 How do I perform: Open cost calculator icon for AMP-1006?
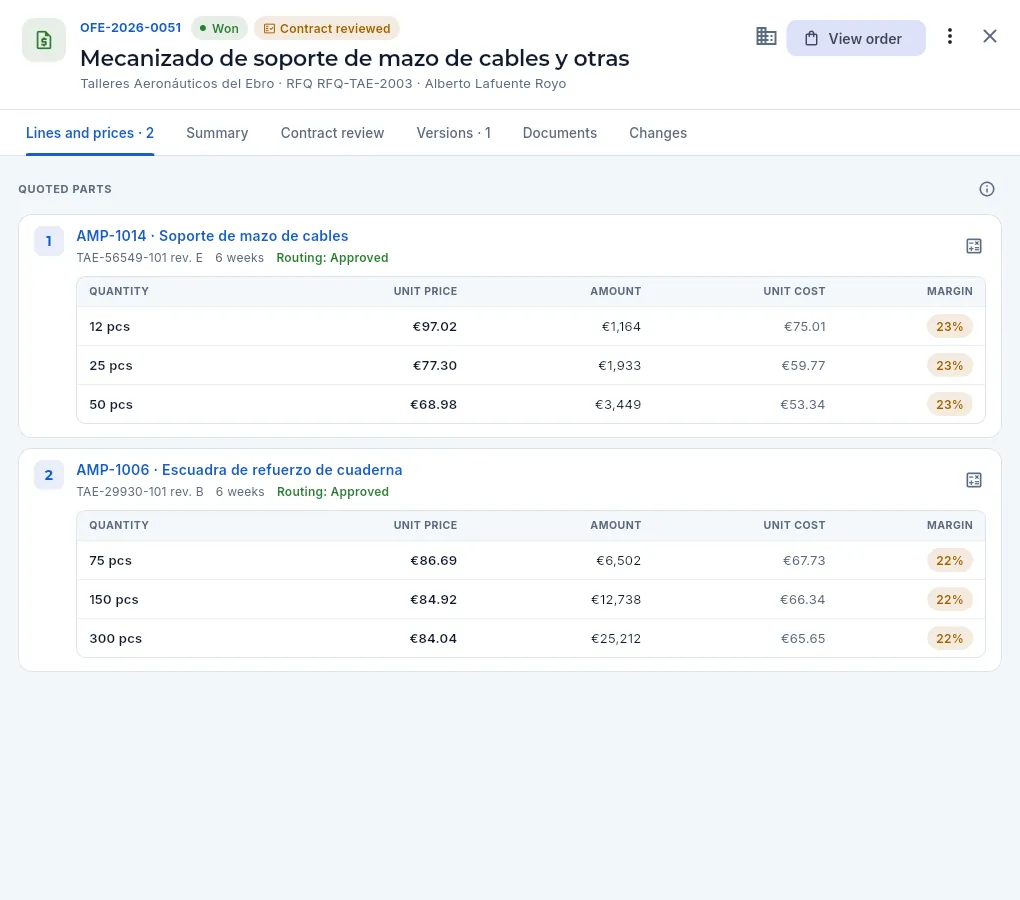click(974, 480)
